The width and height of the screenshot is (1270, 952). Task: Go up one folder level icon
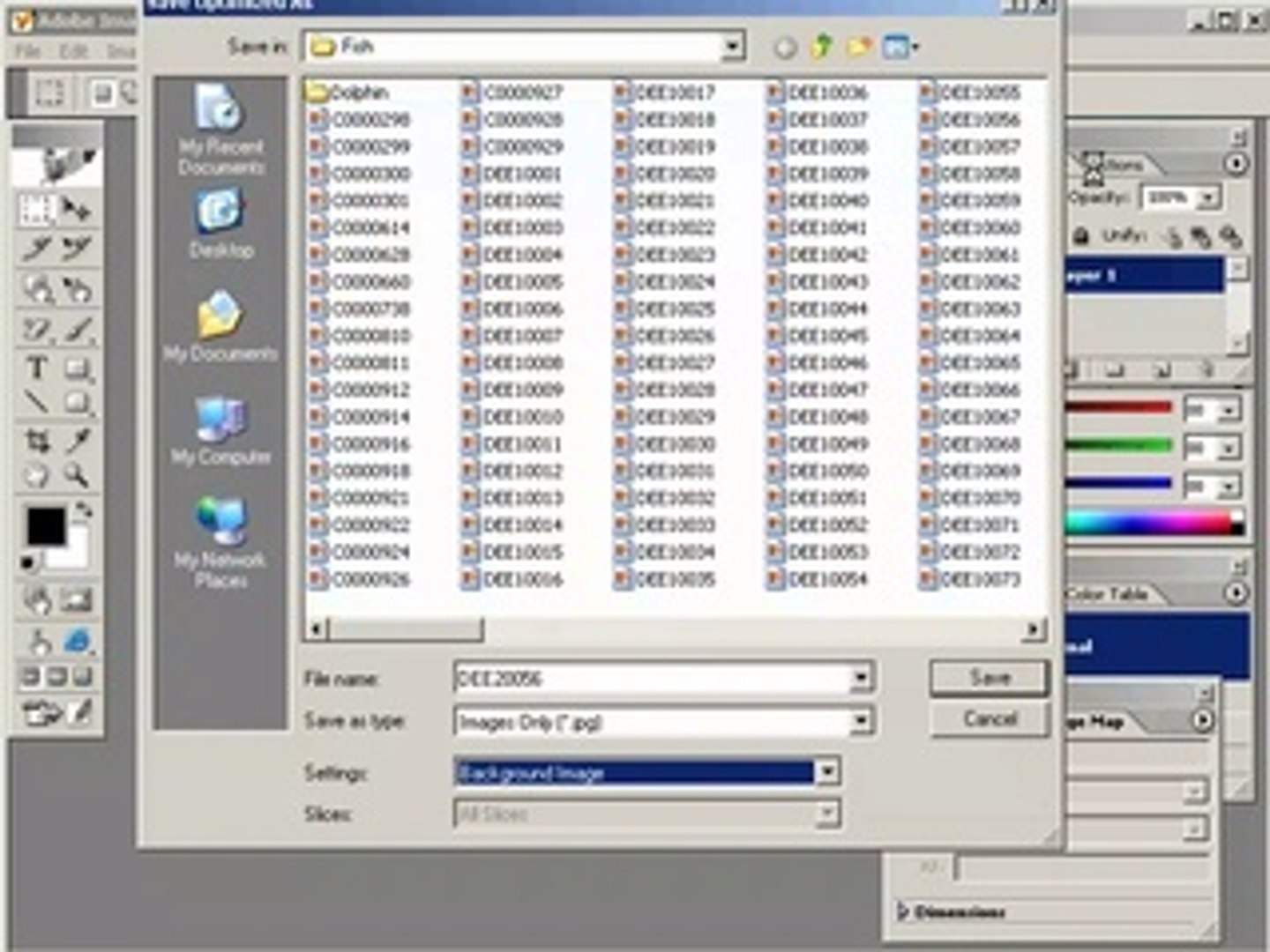[x=822, y=46]
